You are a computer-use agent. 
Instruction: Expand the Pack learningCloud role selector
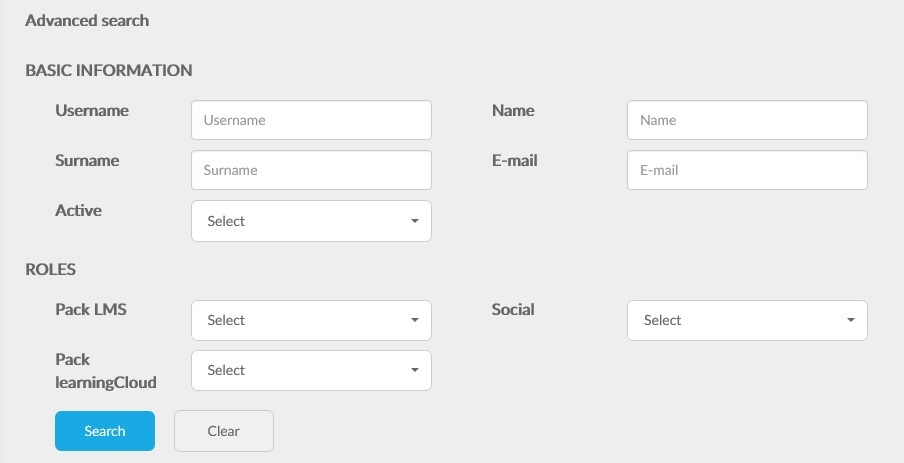coord(311,370)
